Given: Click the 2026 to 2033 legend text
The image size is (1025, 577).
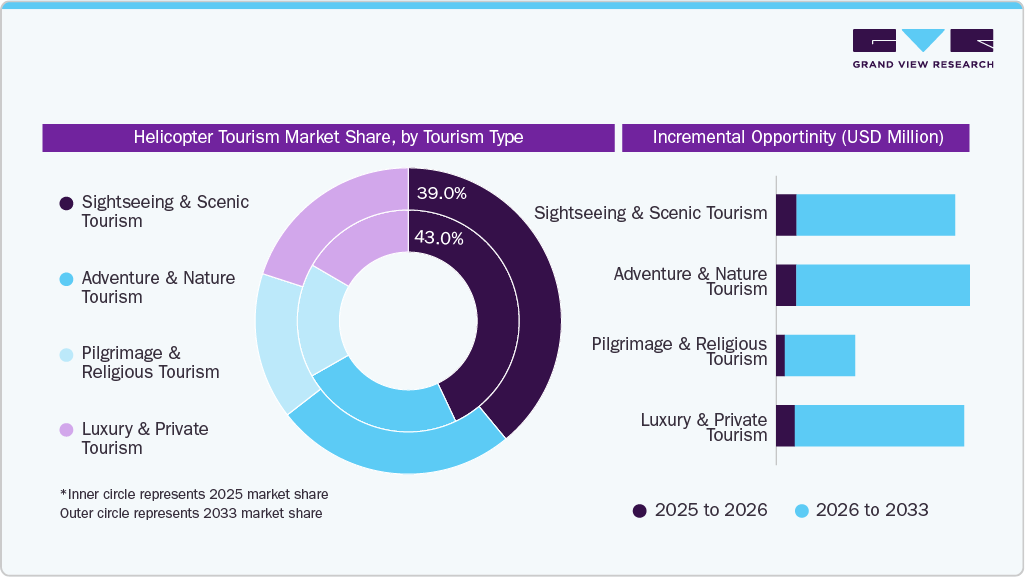Looking at the screenshot, I should click(872, 510).
